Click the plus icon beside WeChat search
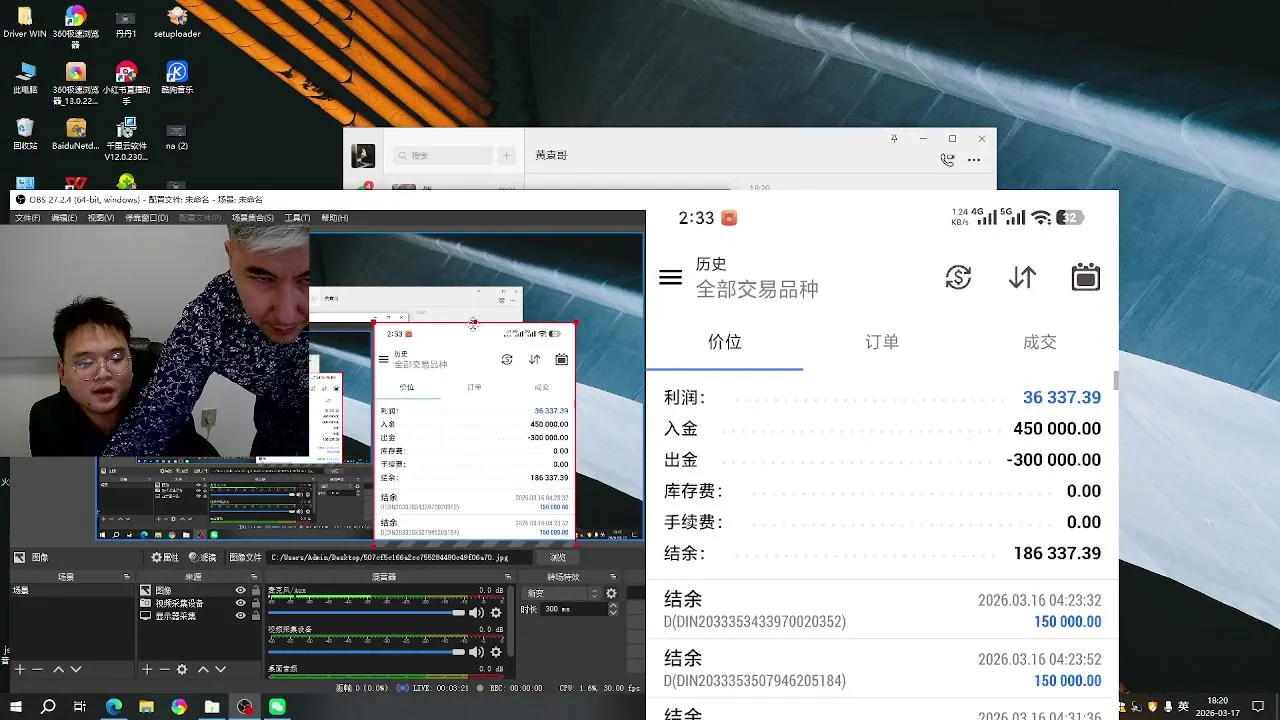Viewport: 1280px width, 720px height. [507, 155]
